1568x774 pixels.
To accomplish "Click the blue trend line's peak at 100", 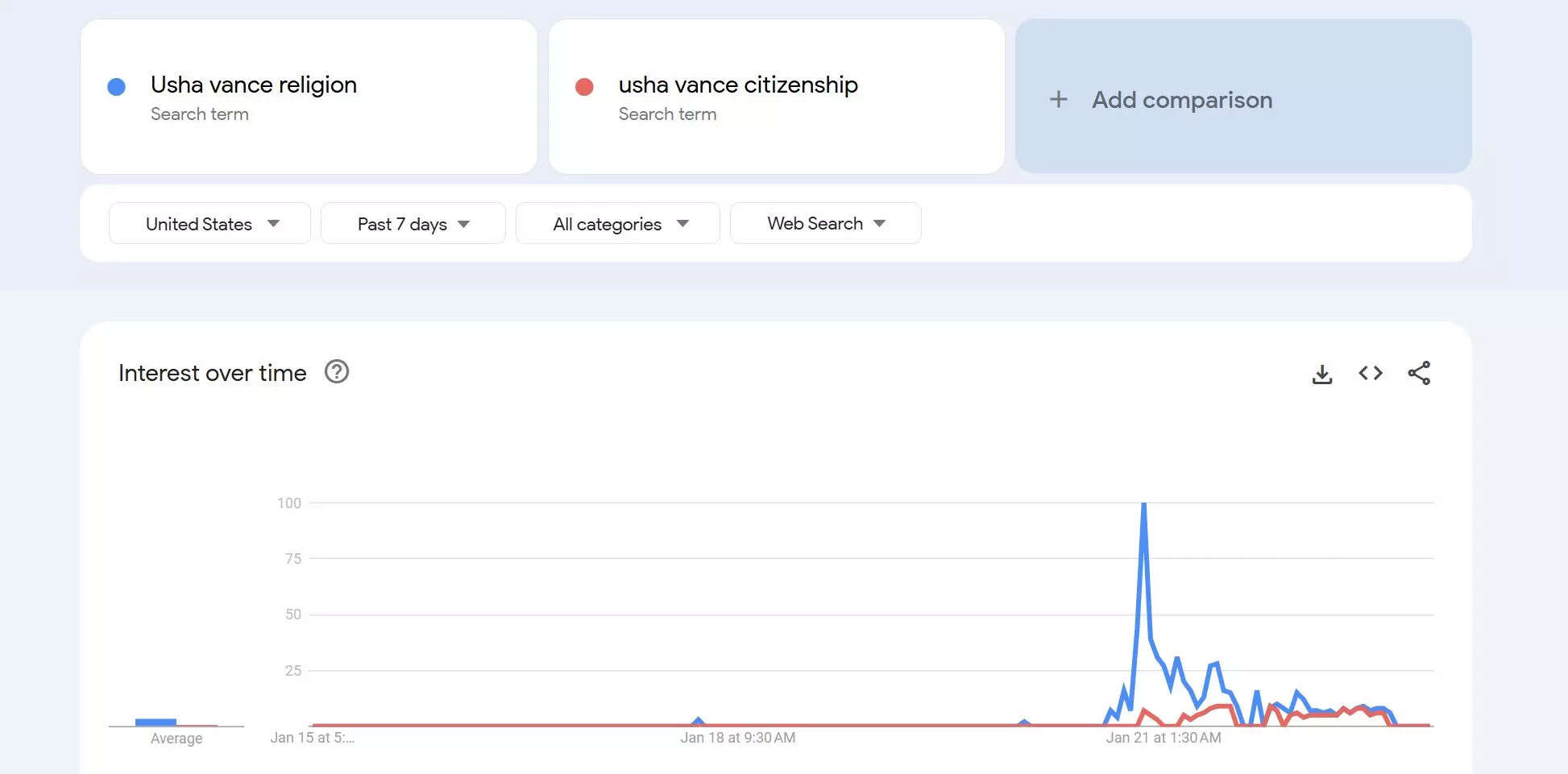I will pos(1143,503).
